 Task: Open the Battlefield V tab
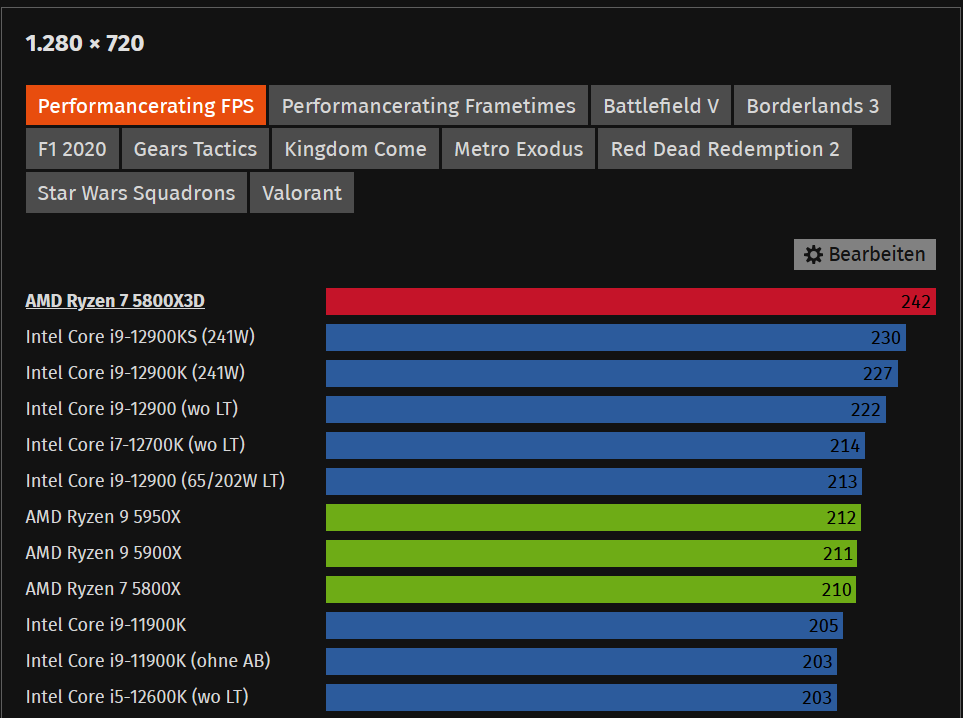coord(661,106)
